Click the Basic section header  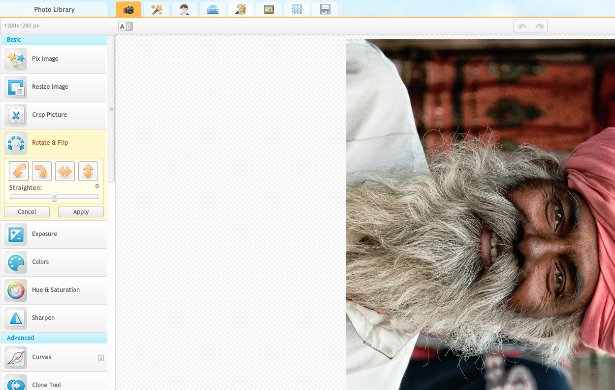point(54,40)
